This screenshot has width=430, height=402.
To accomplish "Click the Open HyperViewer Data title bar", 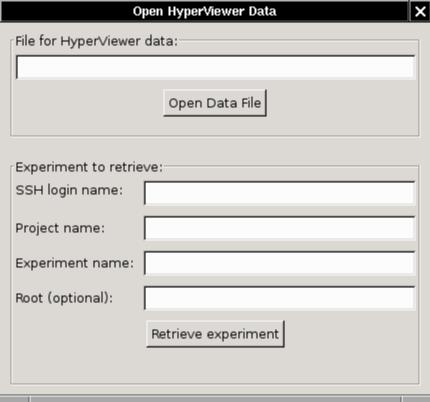I will (x=205, y=11).
